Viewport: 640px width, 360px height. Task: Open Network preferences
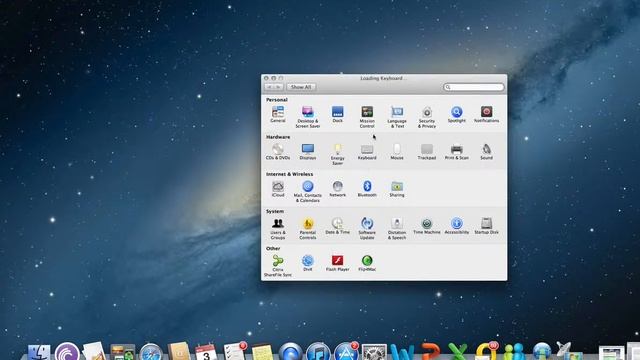(x=337, y=189)
